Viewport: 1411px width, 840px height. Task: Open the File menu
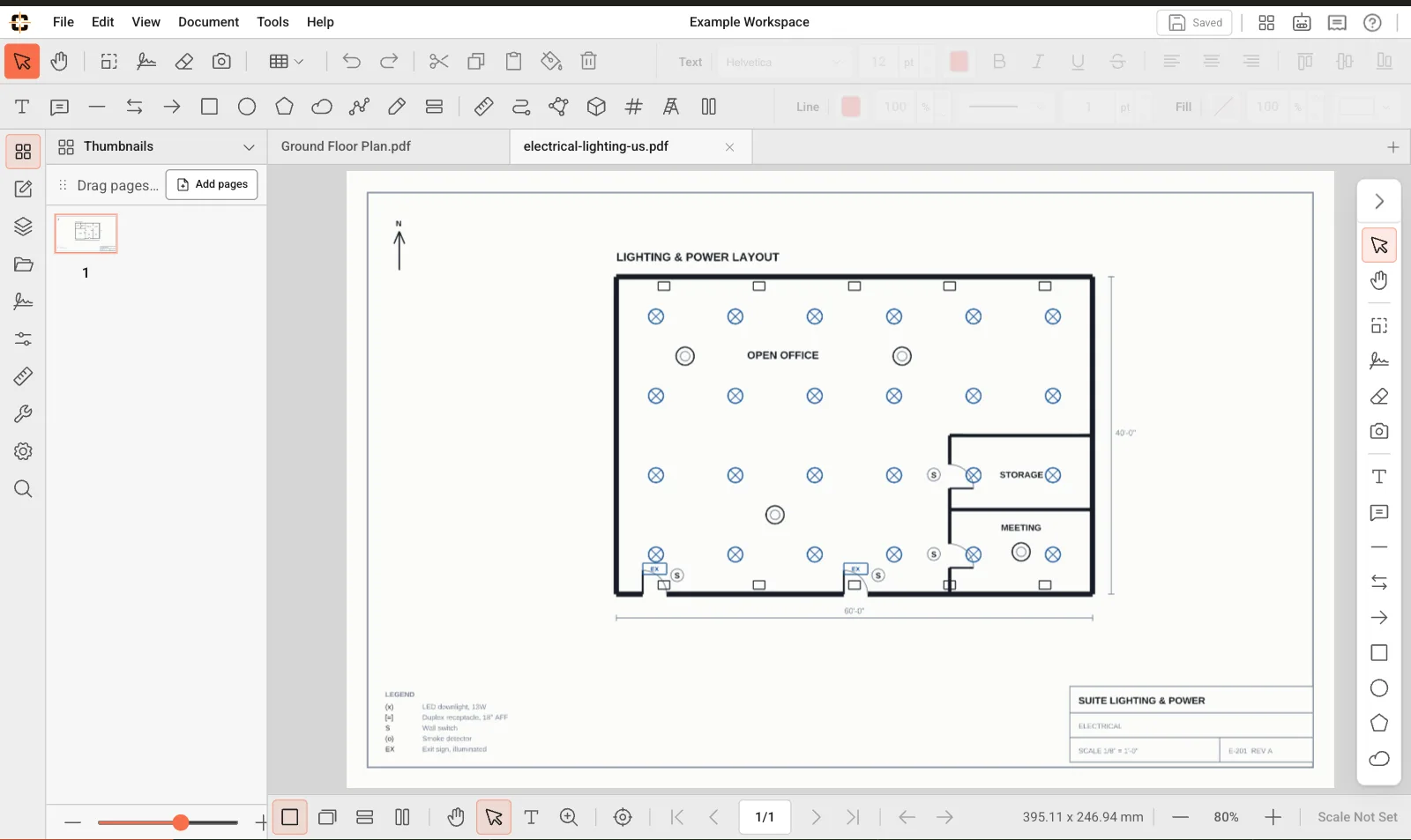coord(63,22)
